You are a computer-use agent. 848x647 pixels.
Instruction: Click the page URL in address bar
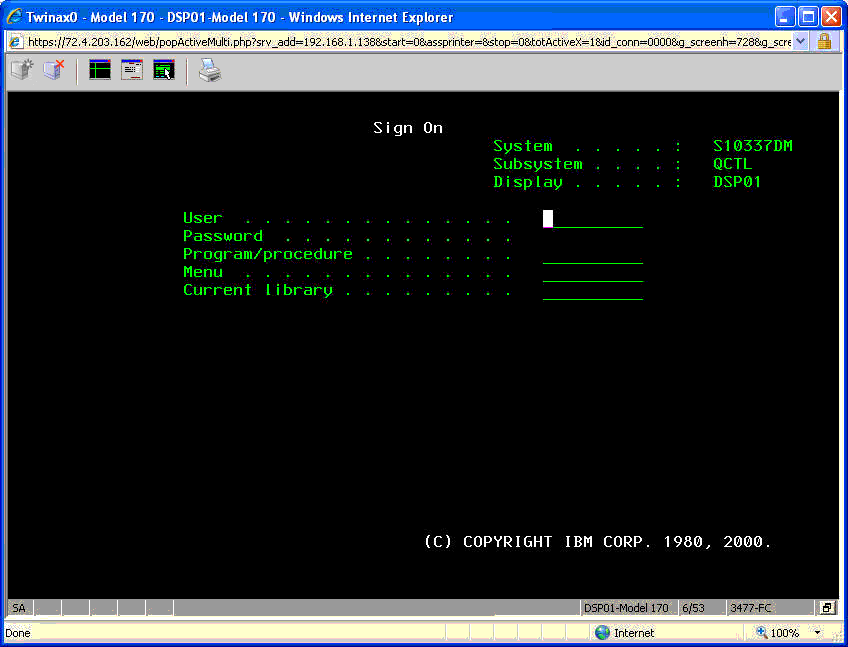click(x=400, y=42)
